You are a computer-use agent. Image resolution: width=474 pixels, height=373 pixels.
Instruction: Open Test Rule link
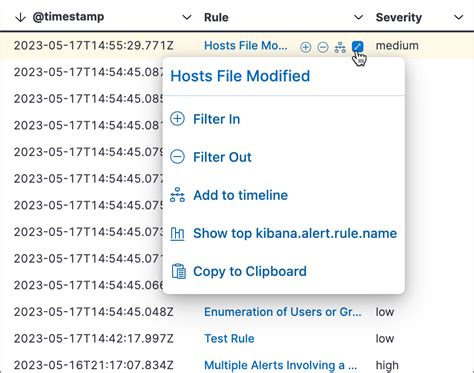229,339
